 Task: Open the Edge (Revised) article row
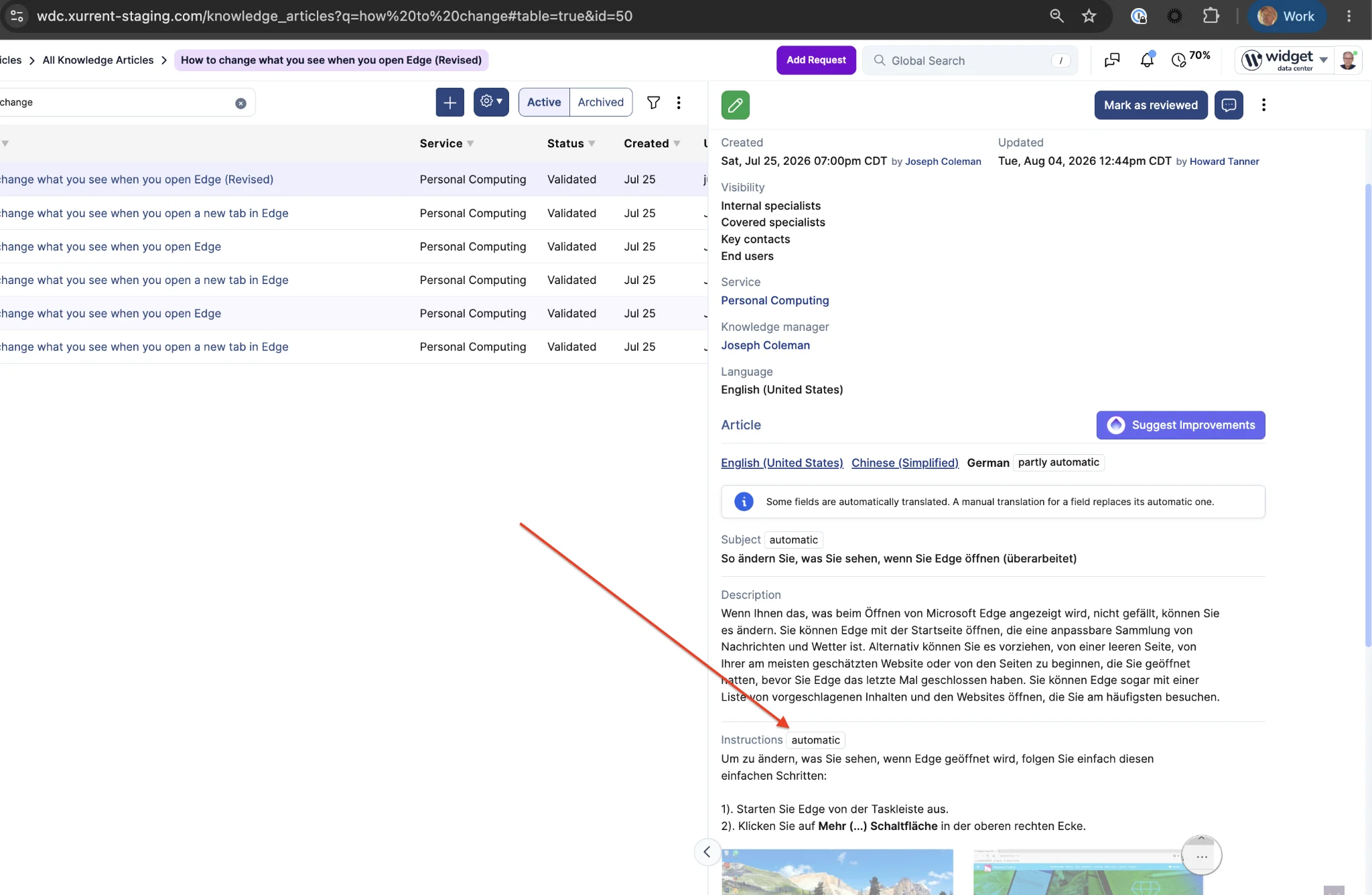click(354, 180)
